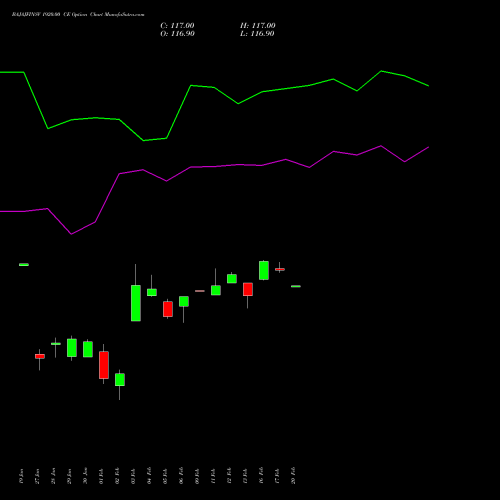Click the 04 Feb date label

pos(149,476)
